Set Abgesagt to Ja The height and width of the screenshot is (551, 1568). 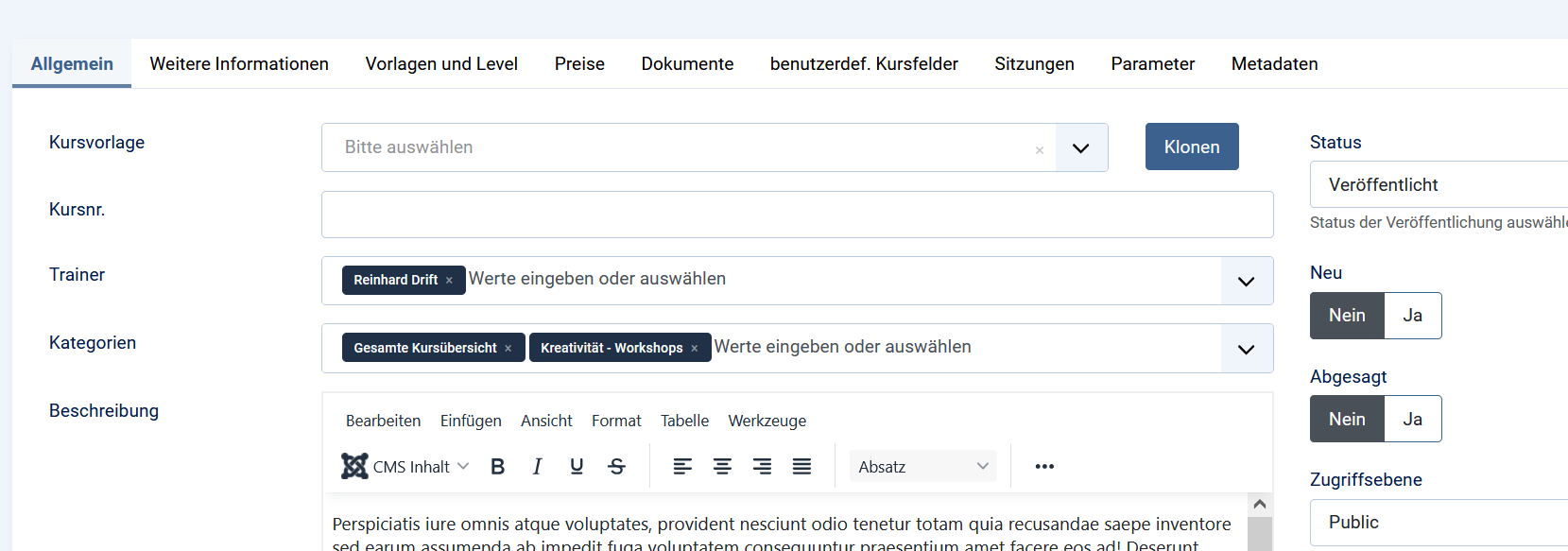[1412, 419]
